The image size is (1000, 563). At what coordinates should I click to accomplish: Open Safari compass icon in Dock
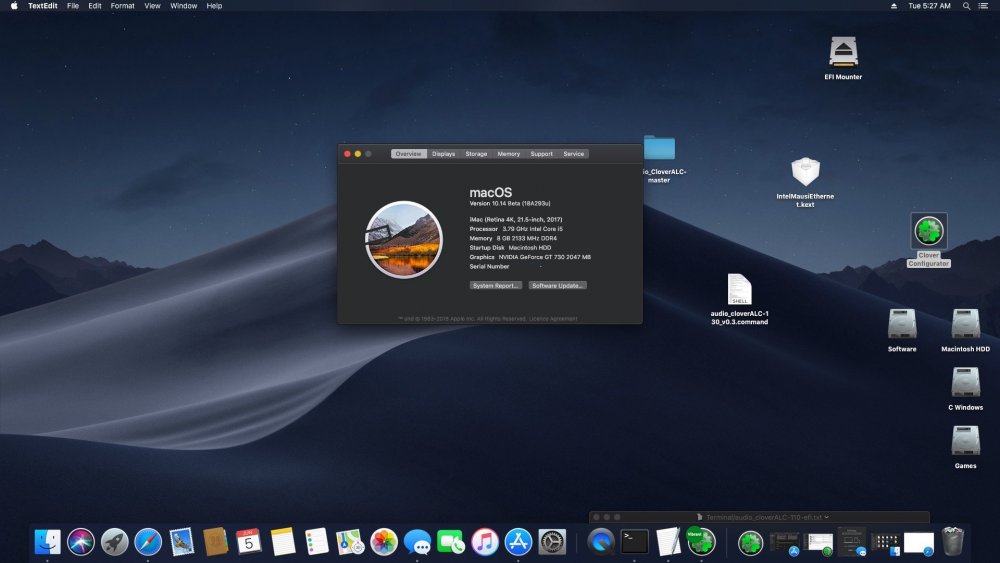pos(148,543)
